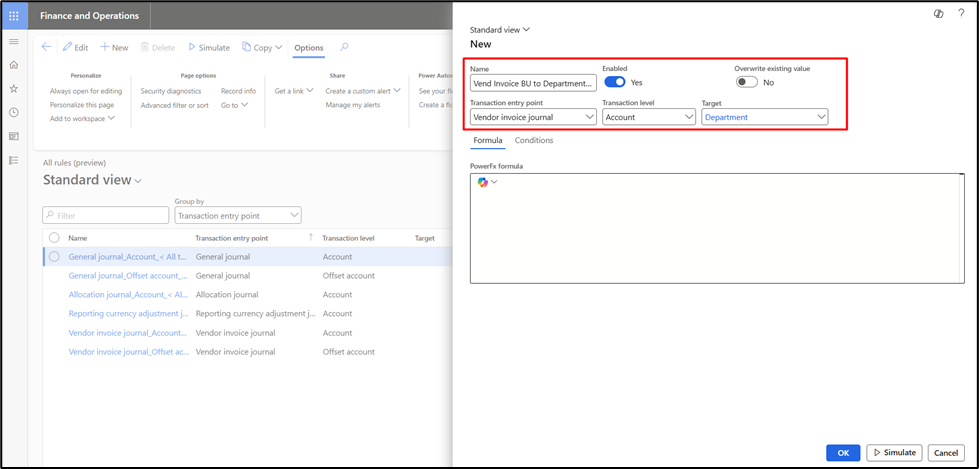Click the OK button
The image size is (979, 469).
843,453
